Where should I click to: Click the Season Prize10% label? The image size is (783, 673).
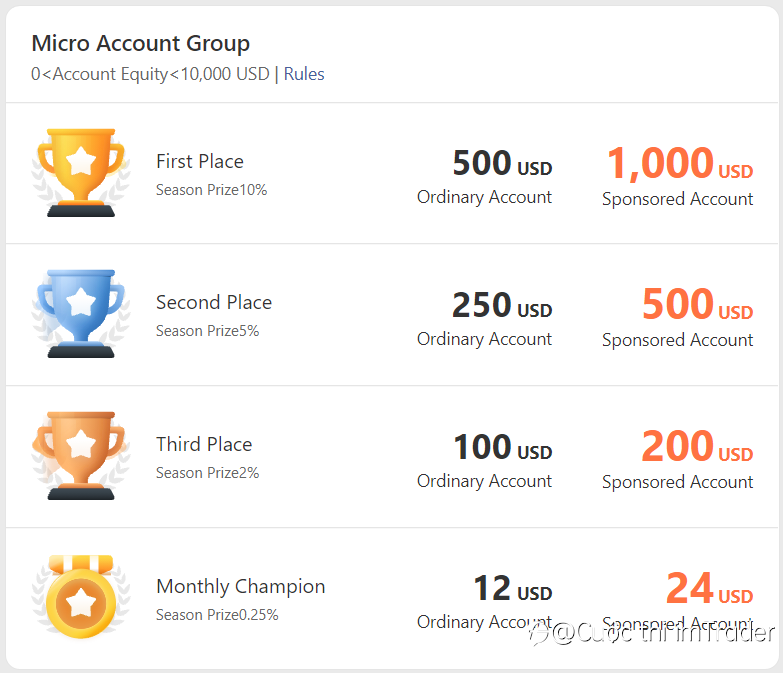pyautogui.click(x=211, y=190)
